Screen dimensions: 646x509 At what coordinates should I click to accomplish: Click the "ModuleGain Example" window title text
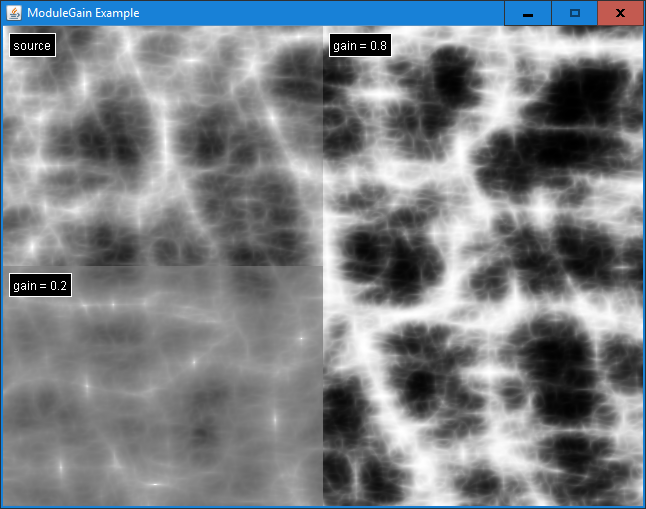click(x=83, y=13)
